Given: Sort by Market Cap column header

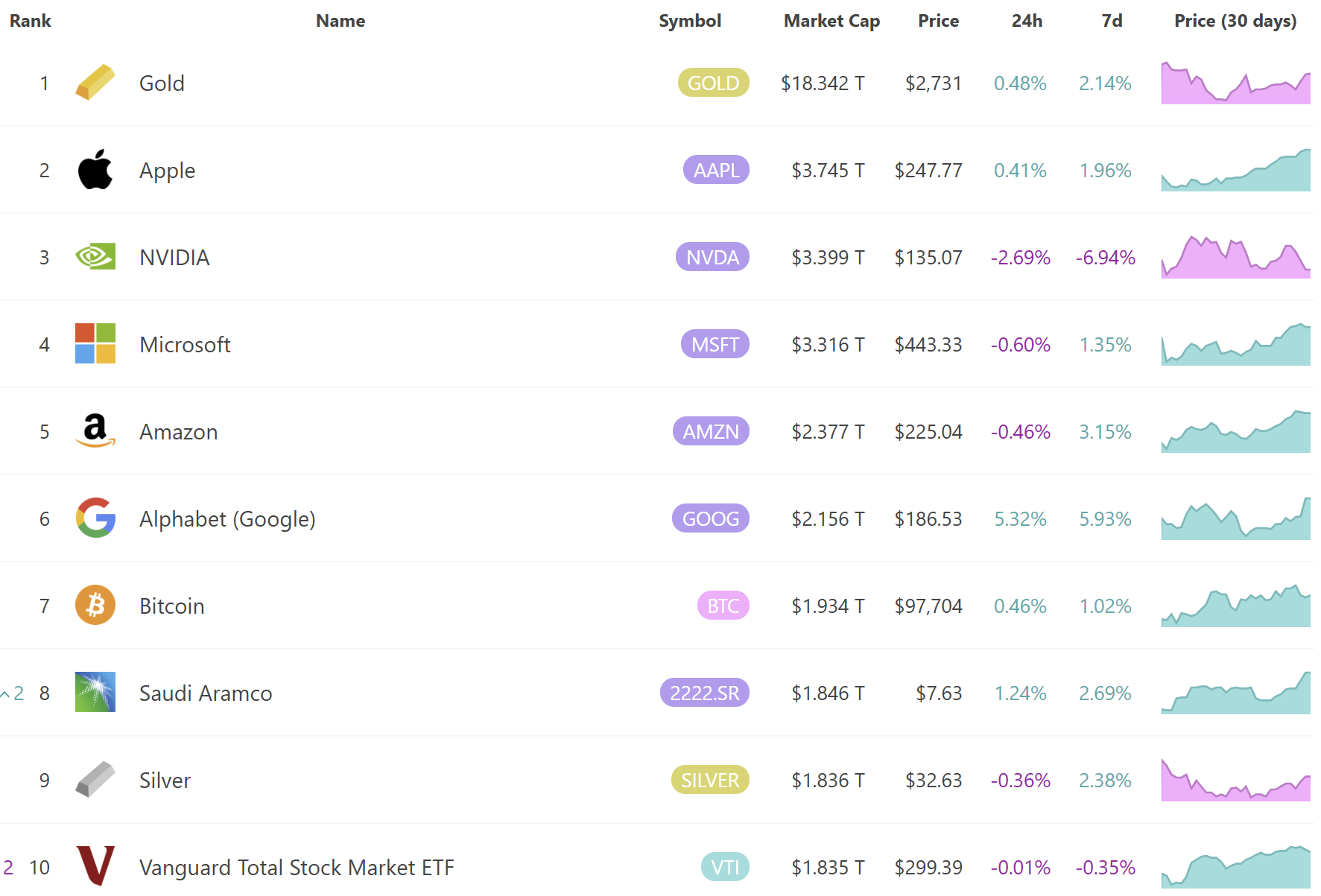Looking at the screenshot, I should coord(831,21).
